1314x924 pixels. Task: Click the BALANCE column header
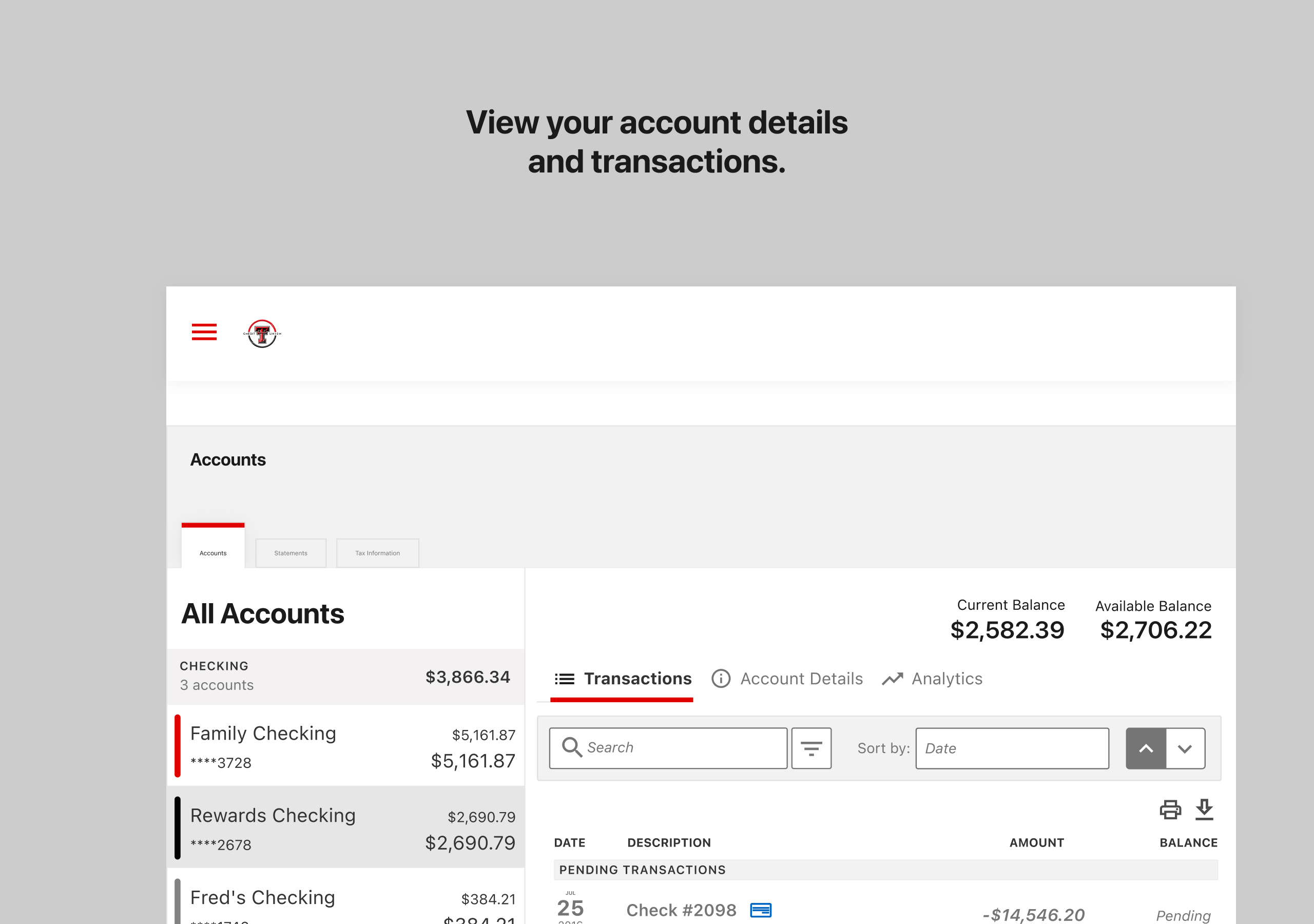point(1189,843)
